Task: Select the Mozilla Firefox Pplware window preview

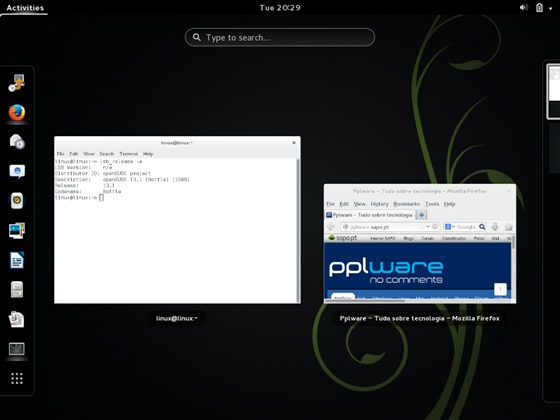Action: (420, 244)
